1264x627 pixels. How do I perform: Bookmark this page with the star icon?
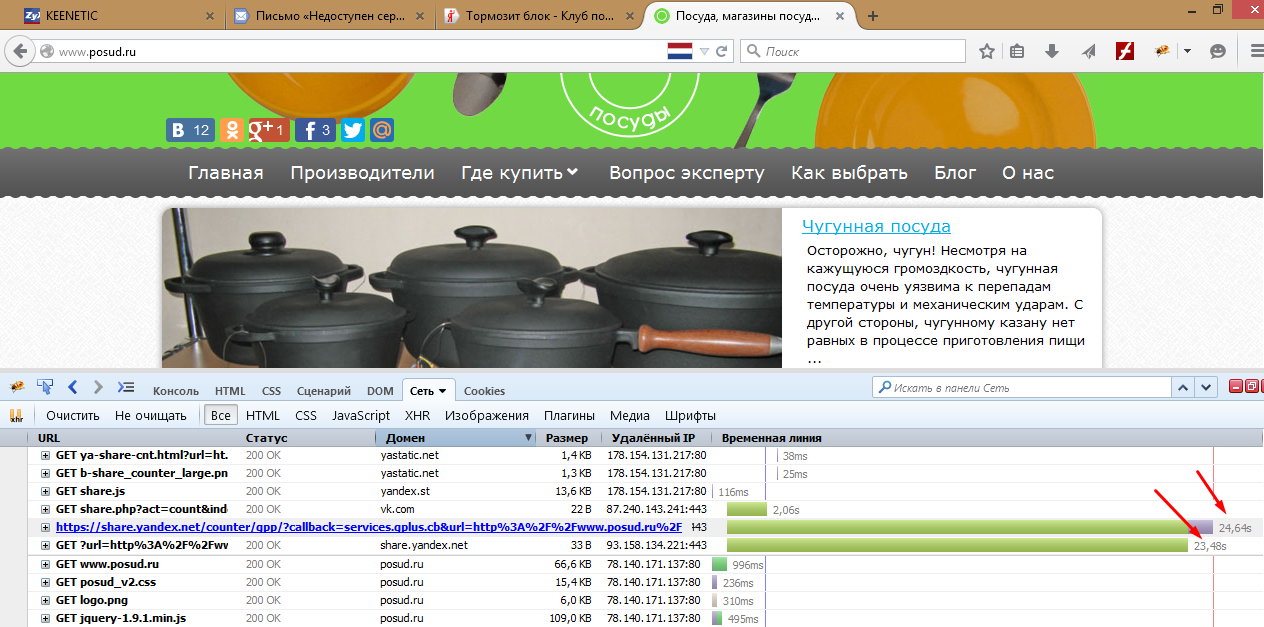point(986,51)
